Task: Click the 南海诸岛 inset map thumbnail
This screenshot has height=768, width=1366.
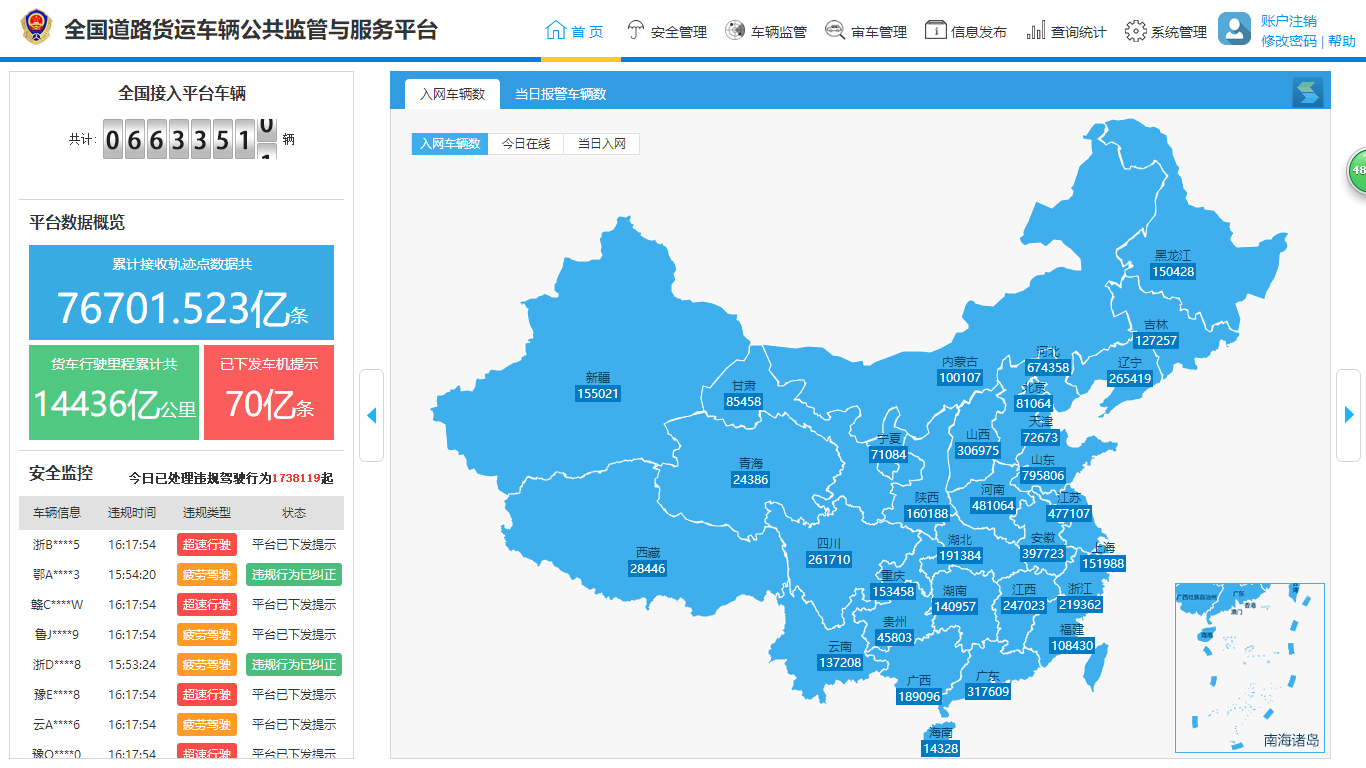Action: click(x=1249, y=668)
